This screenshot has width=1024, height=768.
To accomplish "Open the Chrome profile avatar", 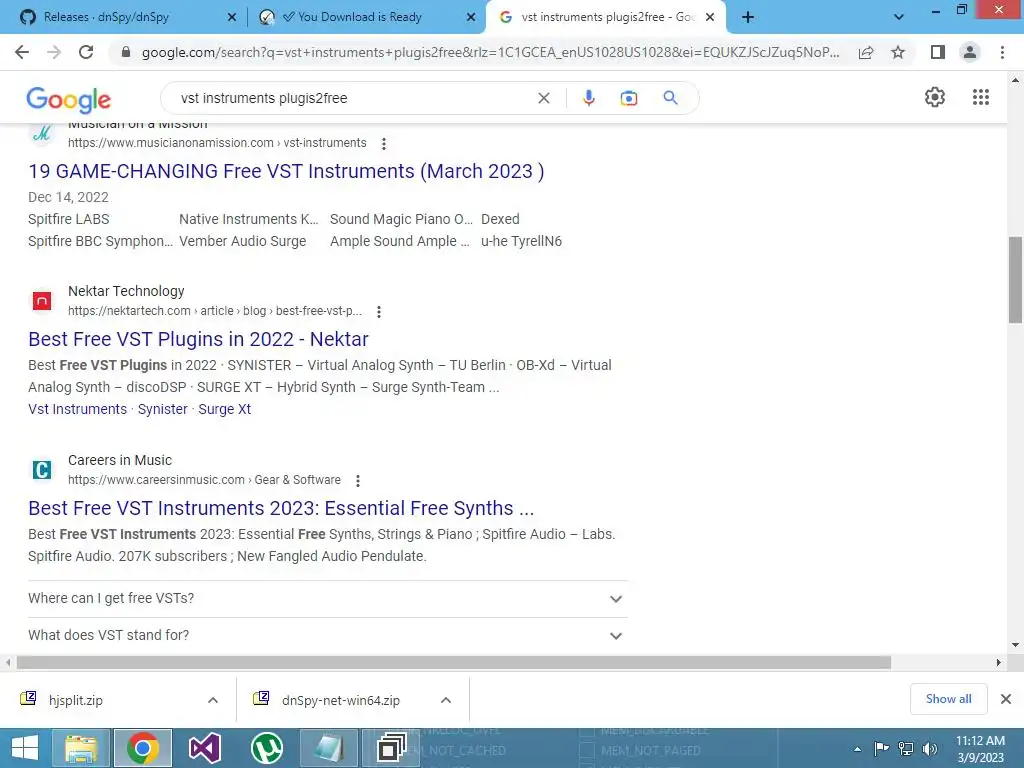I will (x=970, y=52).
